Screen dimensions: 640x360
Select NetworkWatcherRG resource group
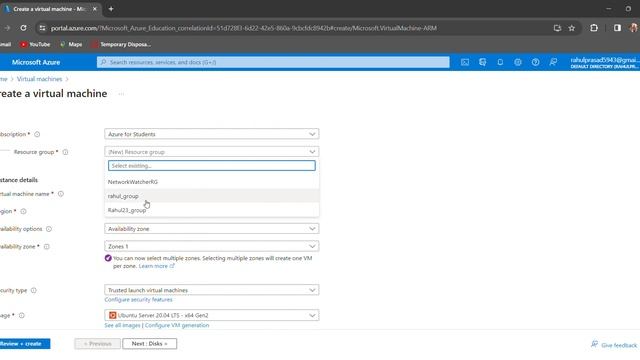pyautogui.click(x=211, y=182)
